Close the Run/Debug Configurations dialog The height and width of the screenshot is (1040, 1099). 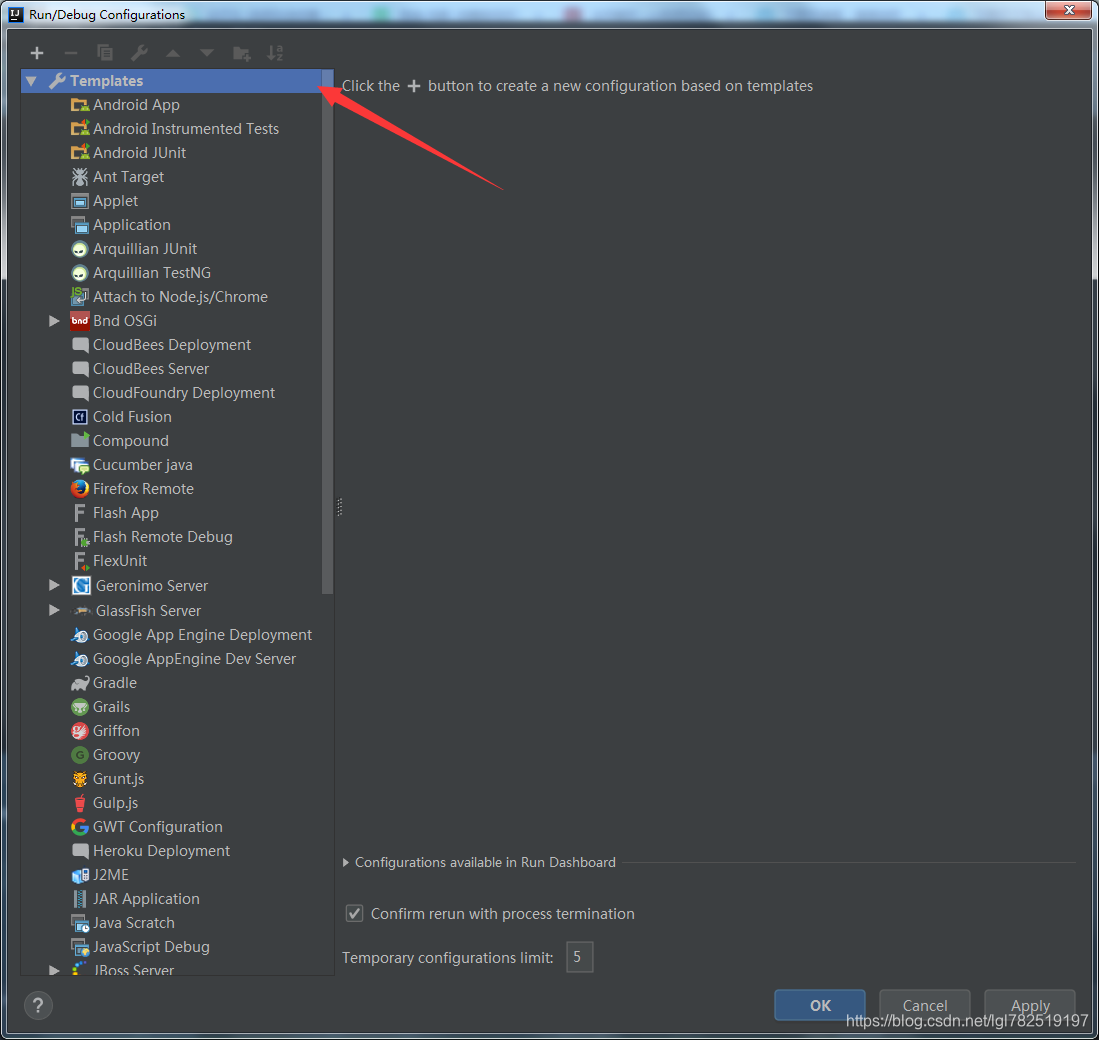pyautogui.click(x=1069, y=10)
